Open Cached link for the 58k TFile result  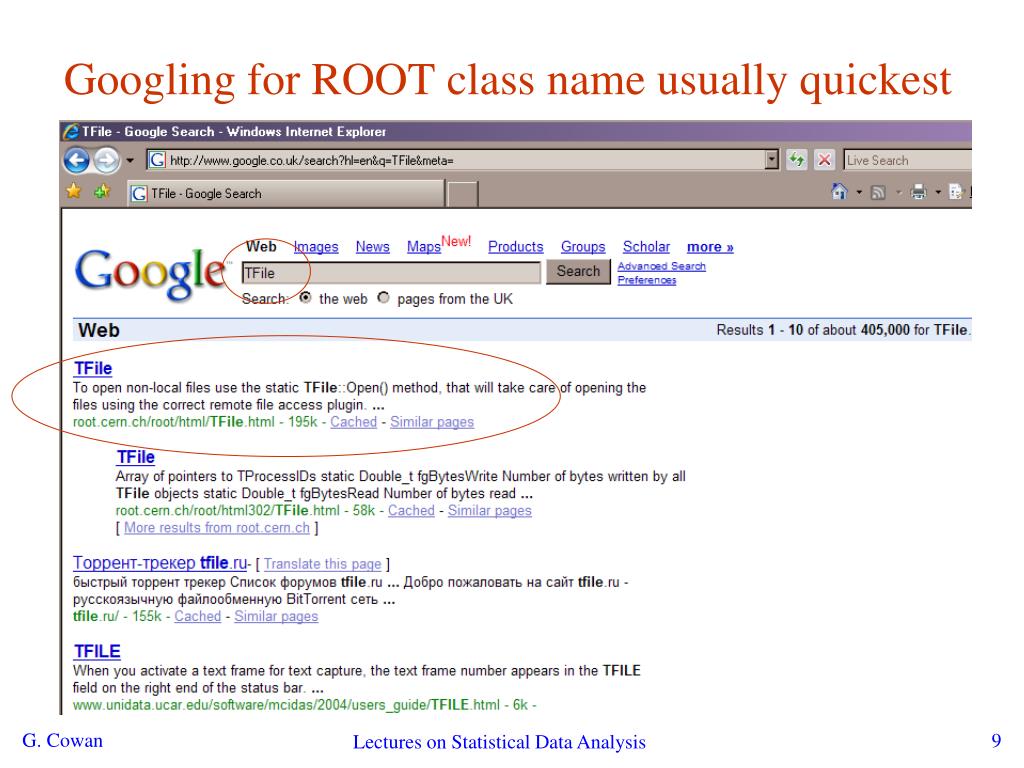pos(411,511)
